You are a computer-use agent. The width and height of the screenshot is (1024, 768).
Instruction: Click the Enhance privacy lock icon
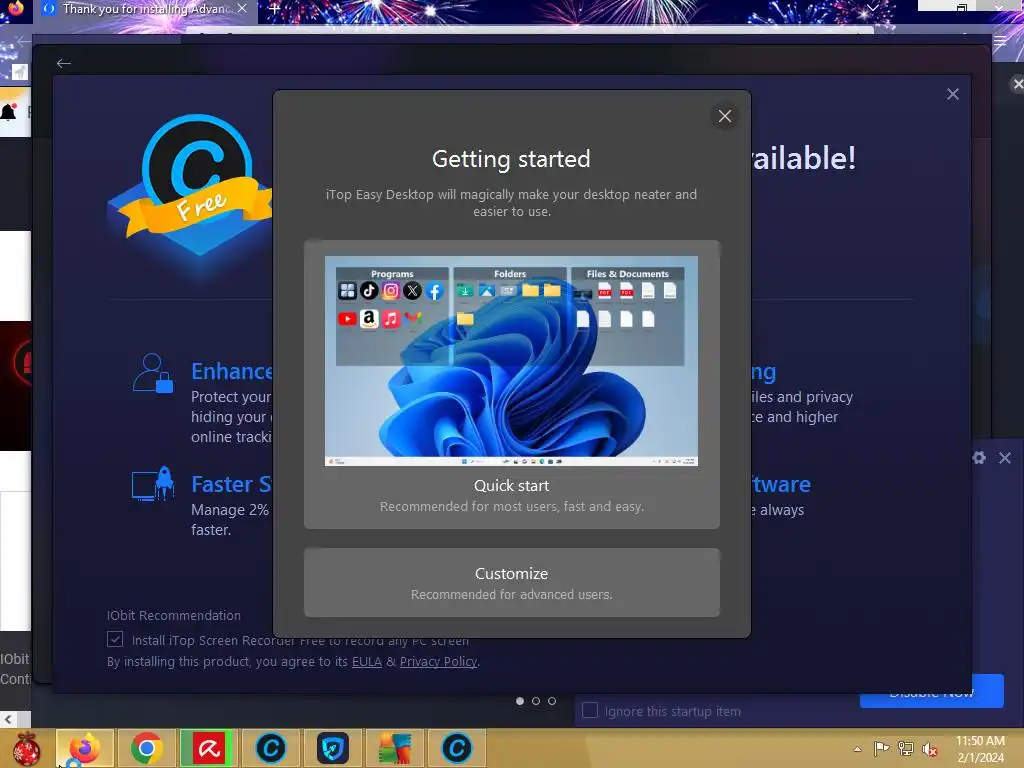[x=153, y=373]
